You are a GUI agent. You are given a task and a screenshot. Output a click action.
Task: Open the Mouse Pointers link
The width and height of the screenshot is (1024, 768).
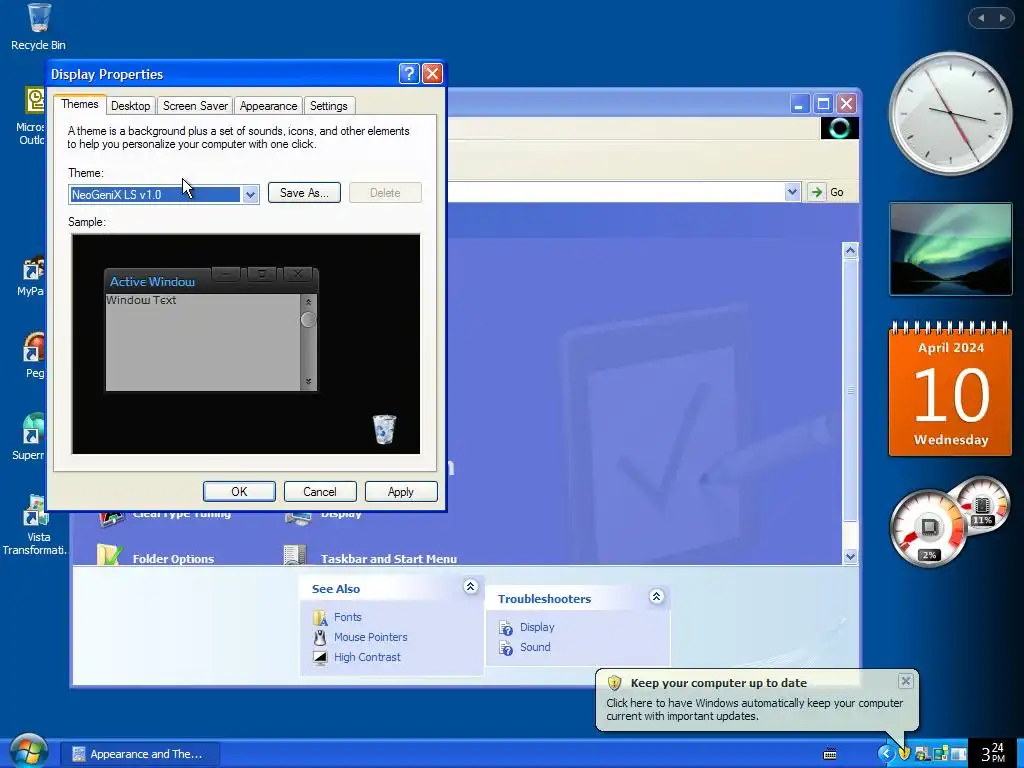[x=370, y=637]
